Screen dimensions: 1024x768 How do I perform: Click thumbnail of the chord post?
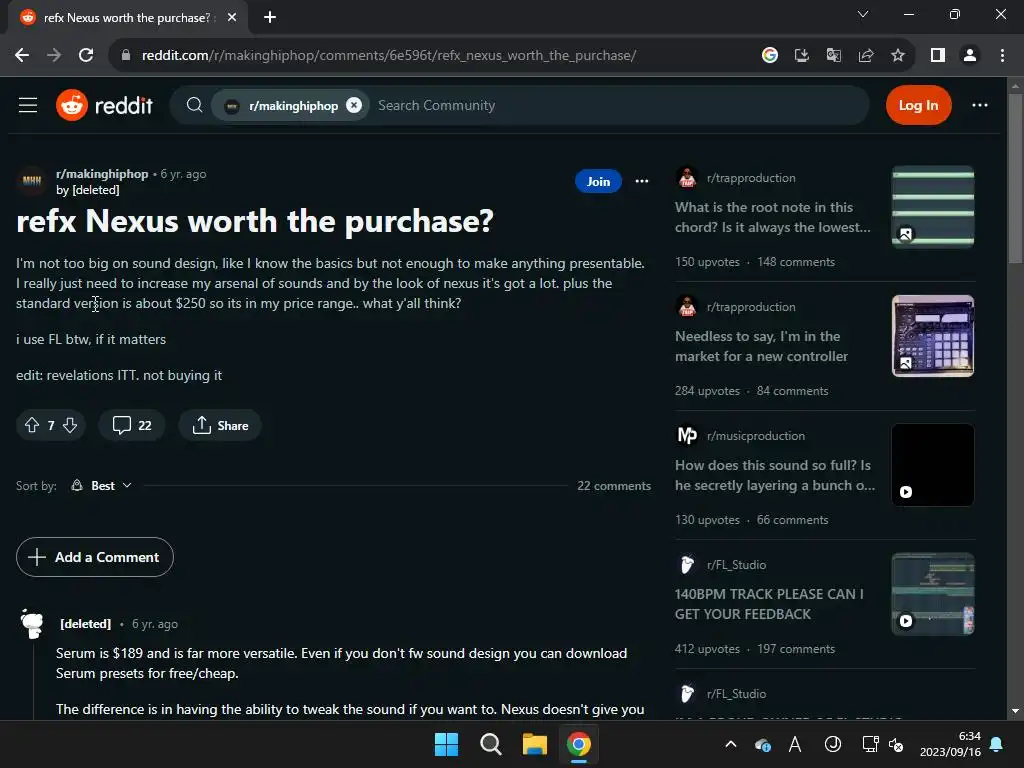tap(933, 207)
